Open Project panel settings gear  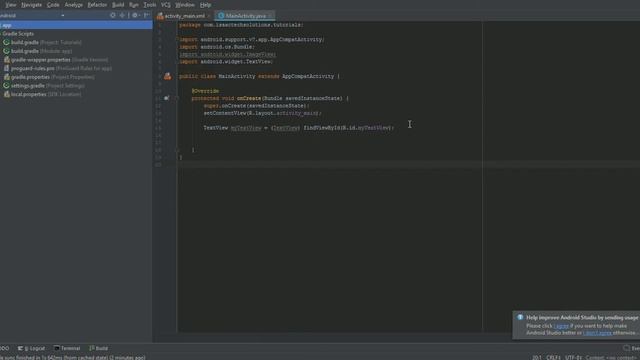tap(135, 15)
